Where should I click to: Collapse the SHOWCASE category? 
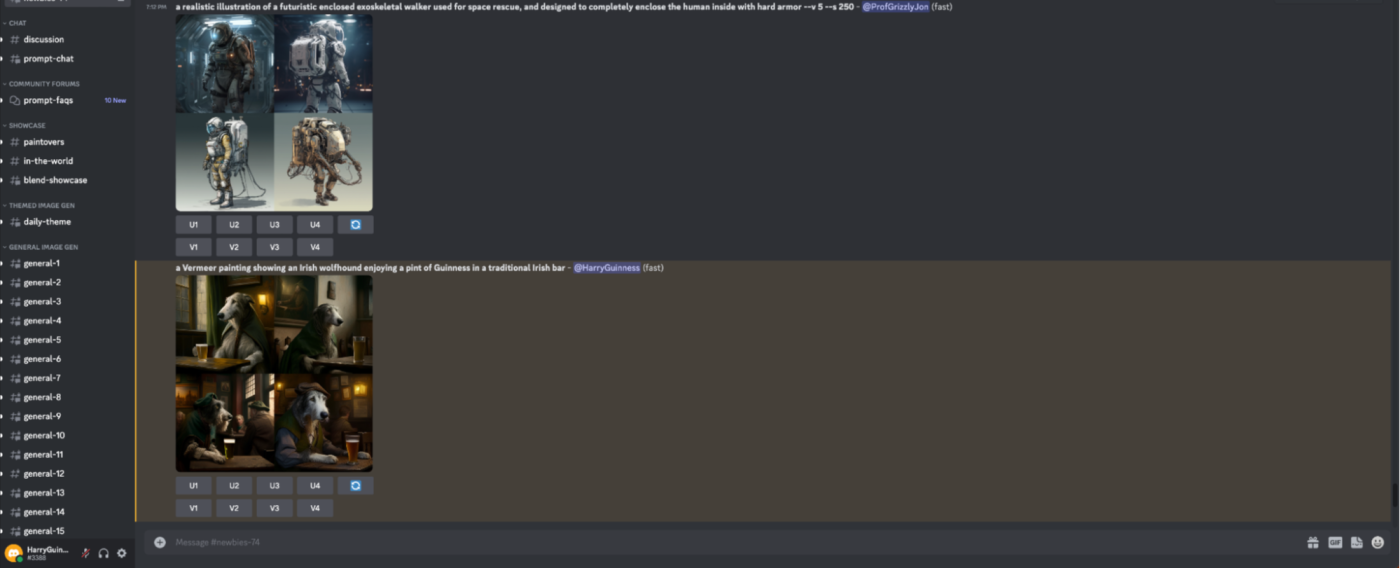[x=26, y=125]
